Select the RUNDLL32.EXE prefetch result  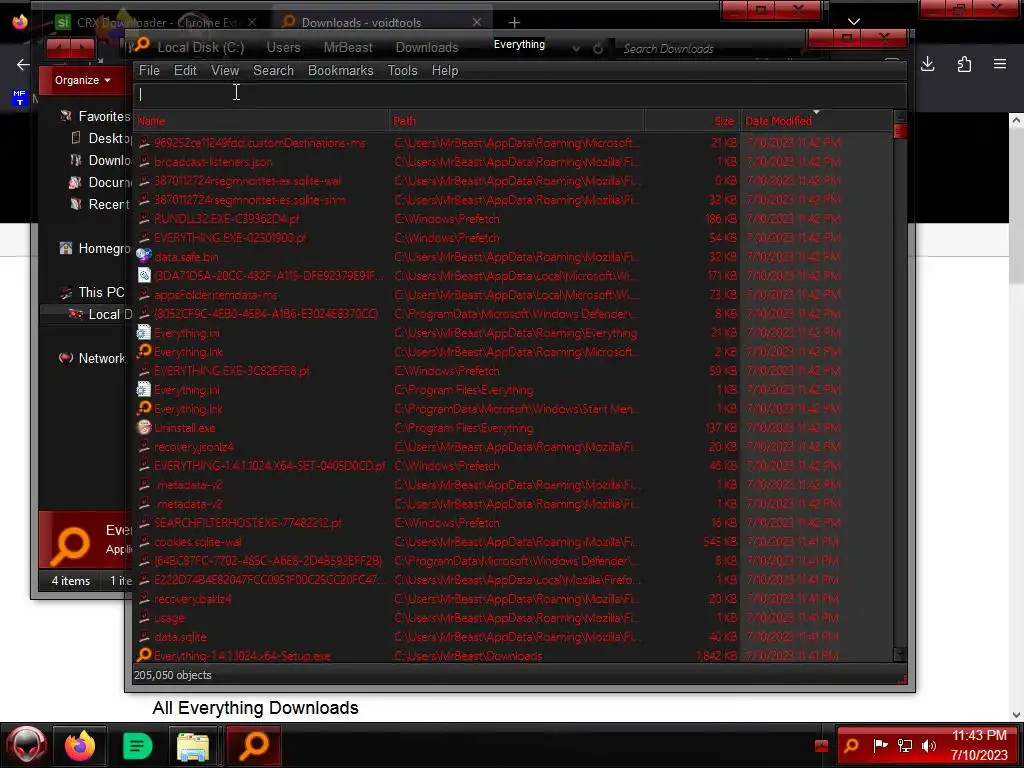click(513, 219)
